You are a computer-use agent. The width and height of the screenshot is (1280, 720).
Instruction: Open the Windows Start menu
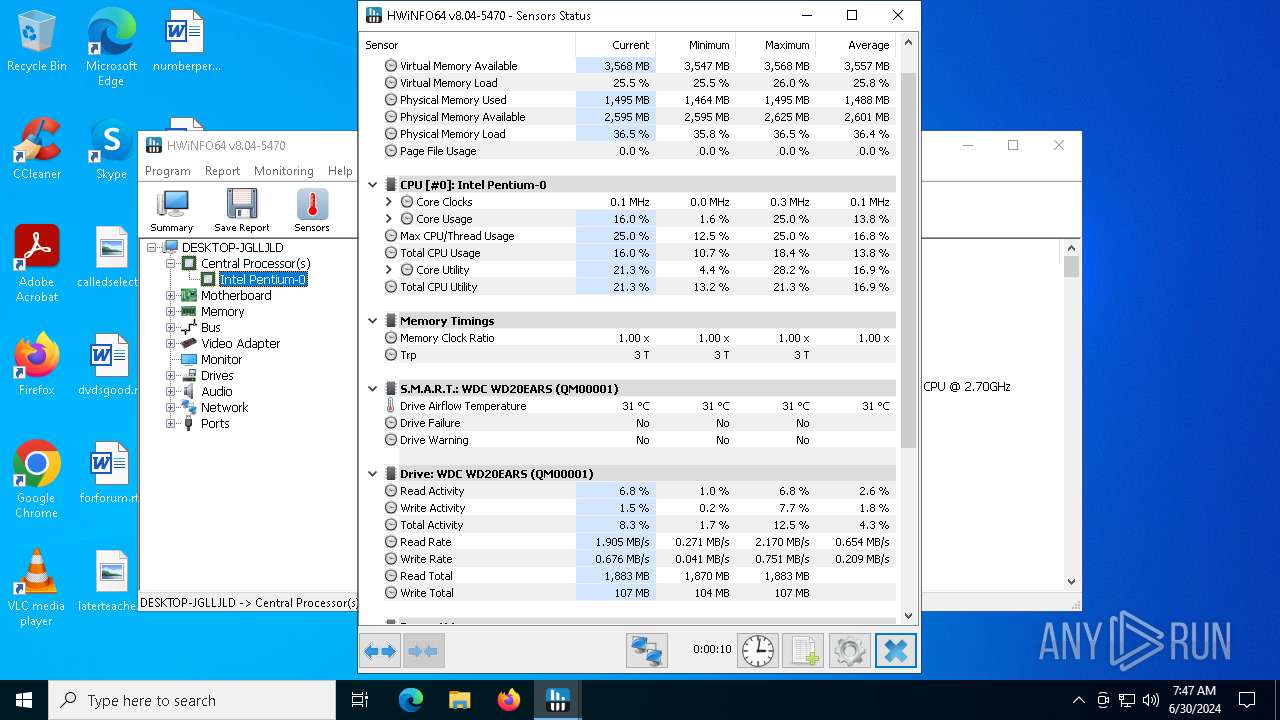[24, 700]
